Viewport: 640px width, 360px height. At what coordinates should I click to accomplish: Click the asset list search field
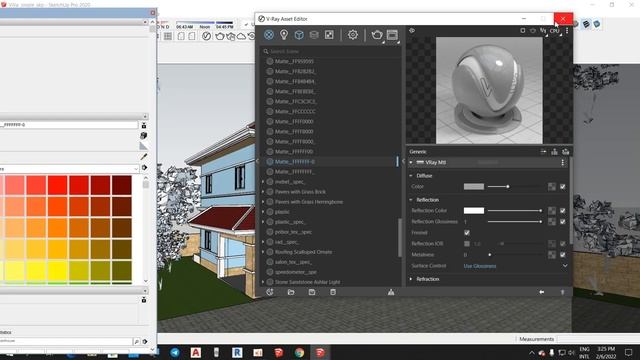click(331, 51)
